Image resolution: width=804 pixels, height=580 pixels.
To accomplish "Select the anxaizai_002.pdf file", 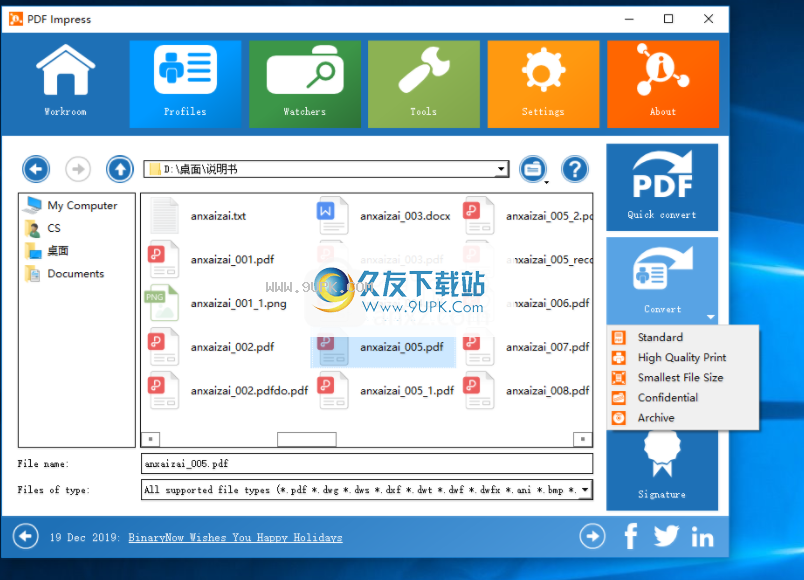I will (x=211, y=347).
